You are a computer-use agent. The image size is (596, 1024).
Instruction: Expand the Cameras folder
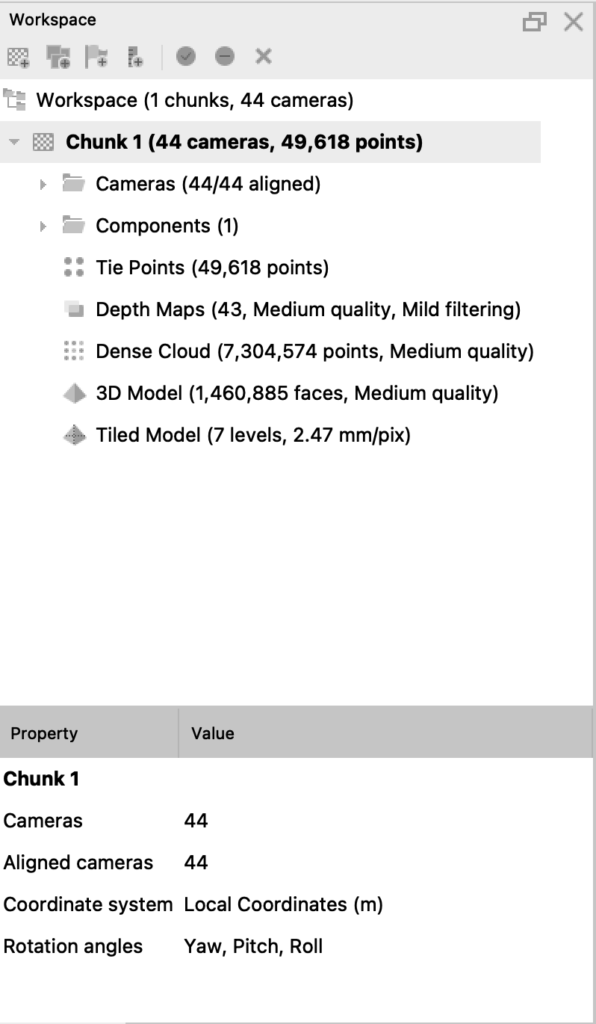point(43,184)
